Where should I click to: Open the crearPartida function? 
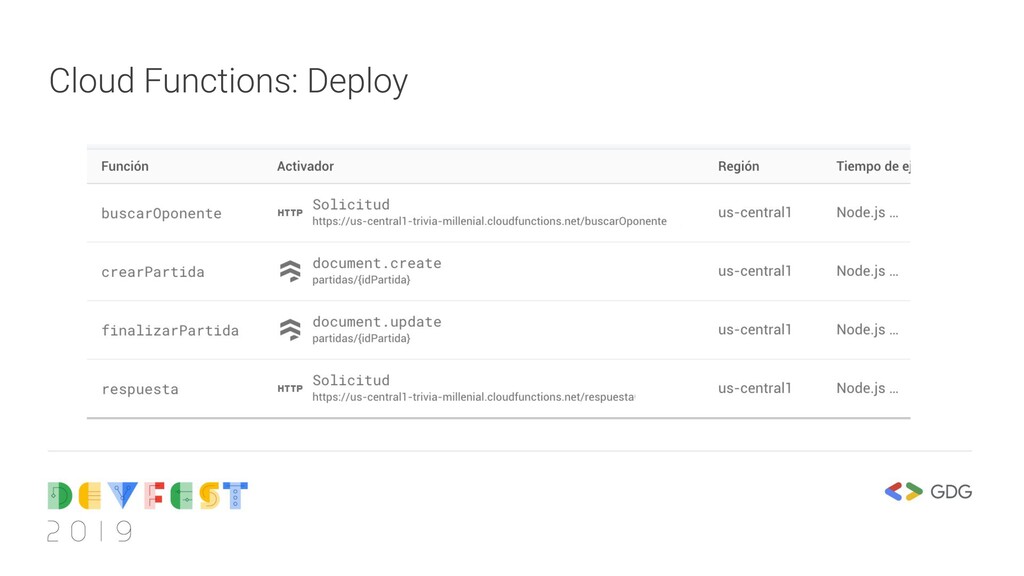click(x=152, y=272)
